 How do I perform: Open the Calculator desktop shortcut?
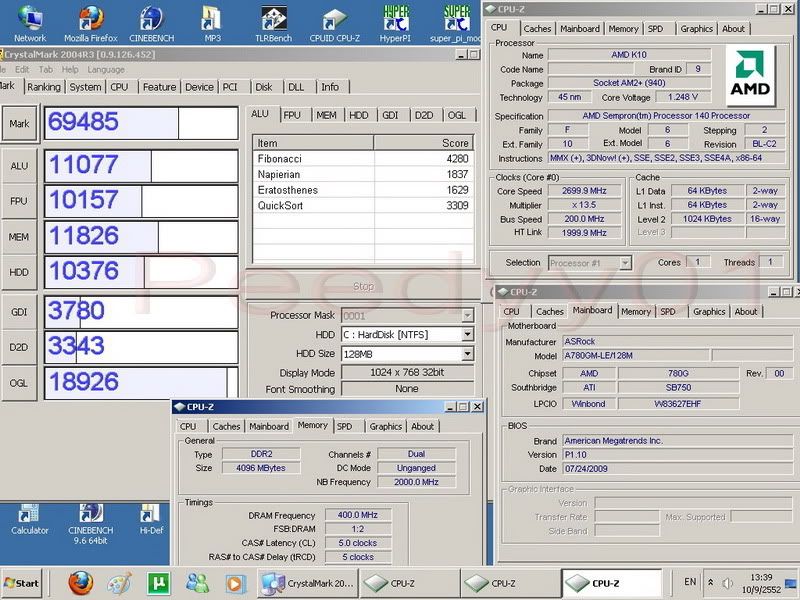(30, 520)
